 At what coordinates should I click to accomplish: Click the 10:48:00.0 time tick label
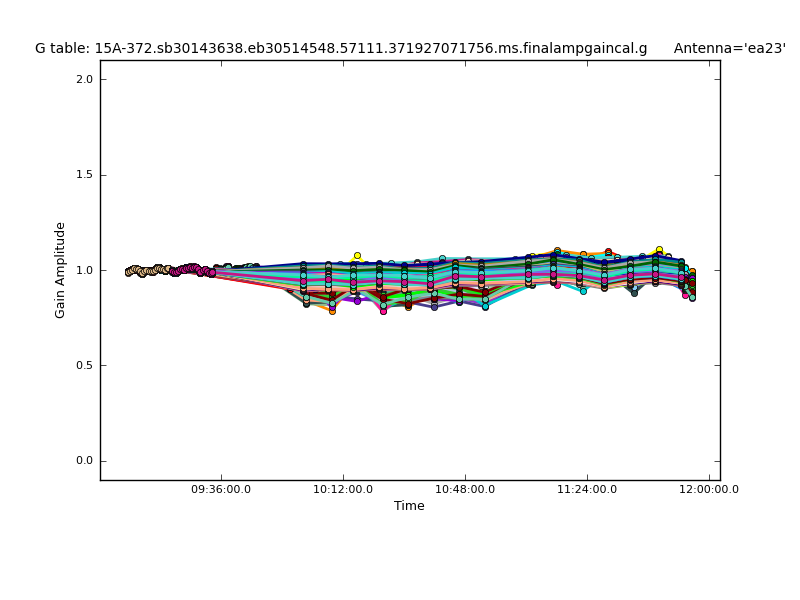point(465,490)
